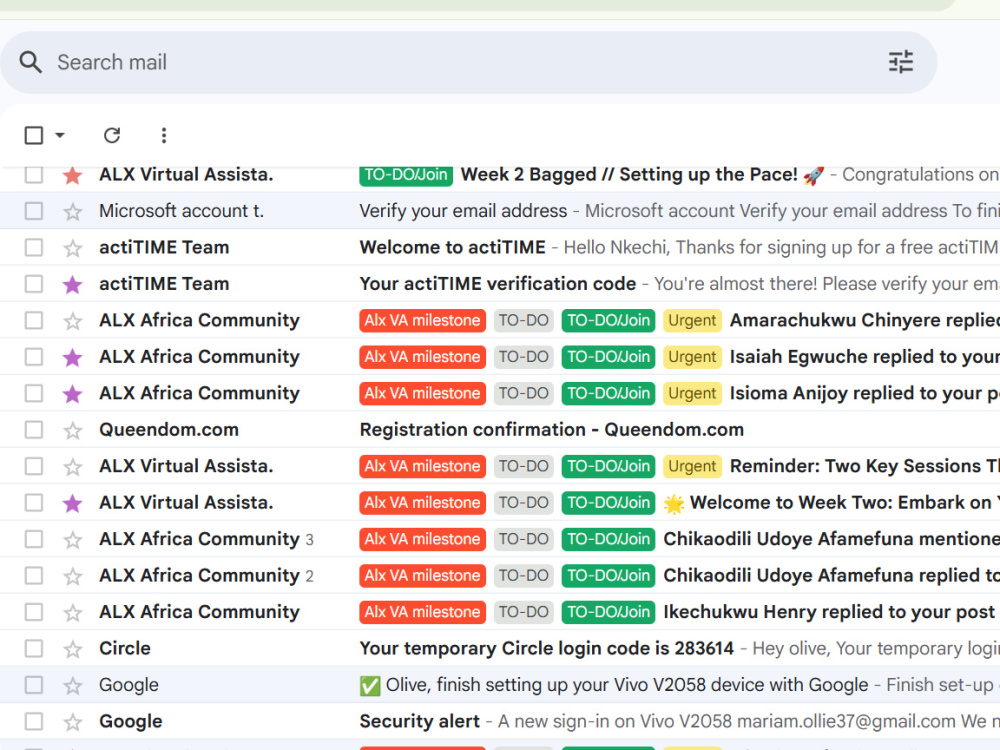The width and height of the screenshot is (1000, 750).
Task: Tick the Queendom.com email checkbox
Action: click(34, 430)
